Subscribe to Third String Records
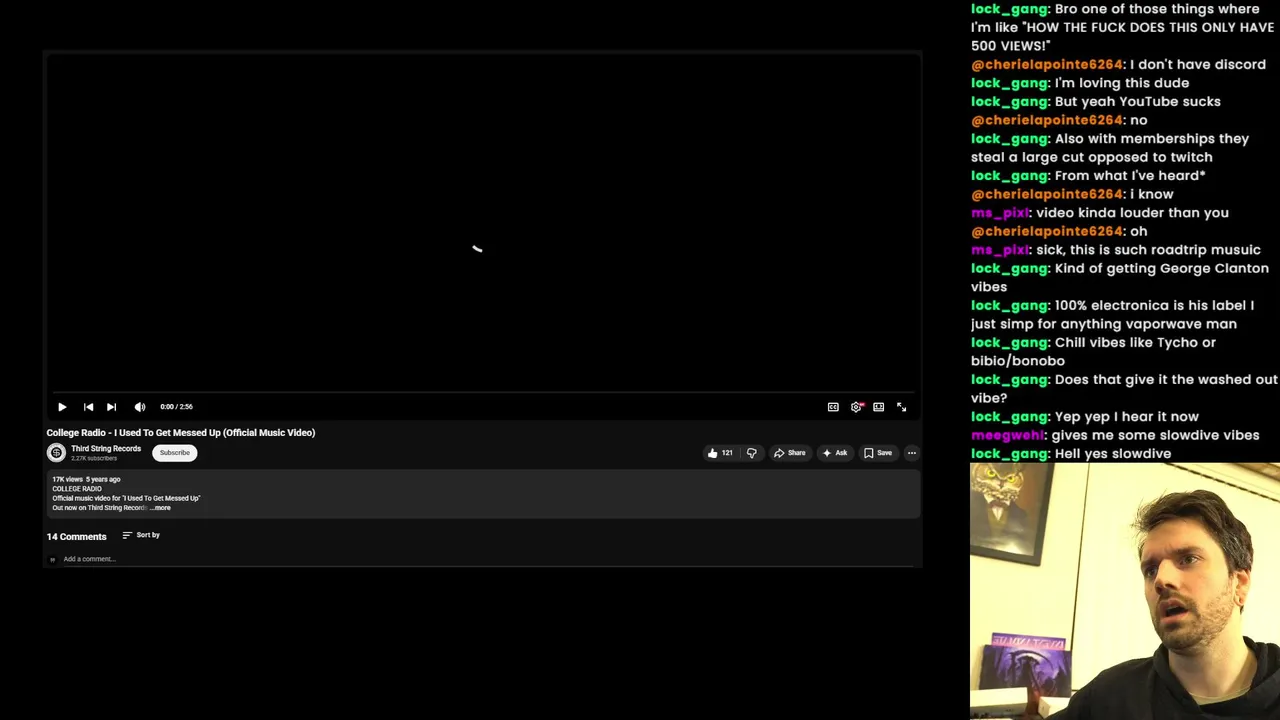Image resolution: width=1280 pixels, height=720 pixels. click(x=174, y=453)
